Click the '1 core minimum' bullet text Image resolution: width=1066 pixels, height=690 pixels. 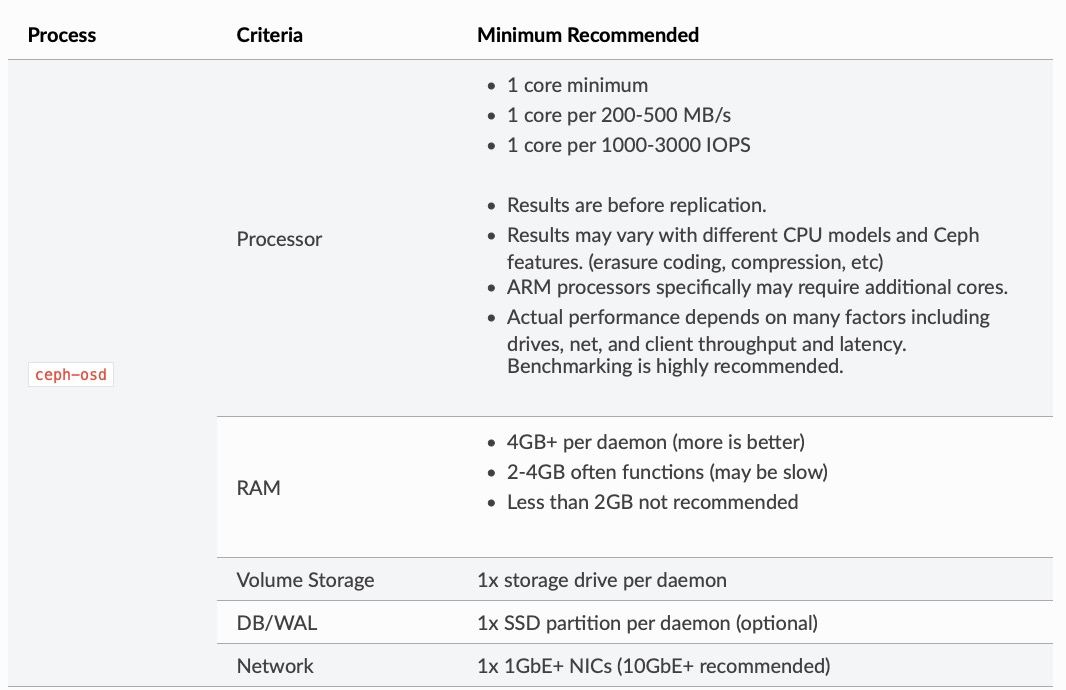tap(577, 85)
